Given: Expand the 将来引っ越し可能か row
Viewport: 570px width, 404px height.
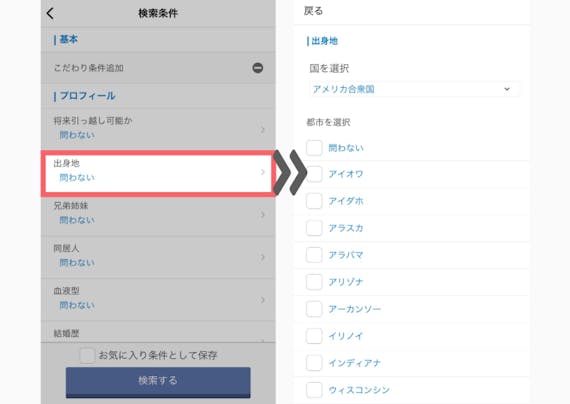Looking at the screenshot, I should point(158,128).
